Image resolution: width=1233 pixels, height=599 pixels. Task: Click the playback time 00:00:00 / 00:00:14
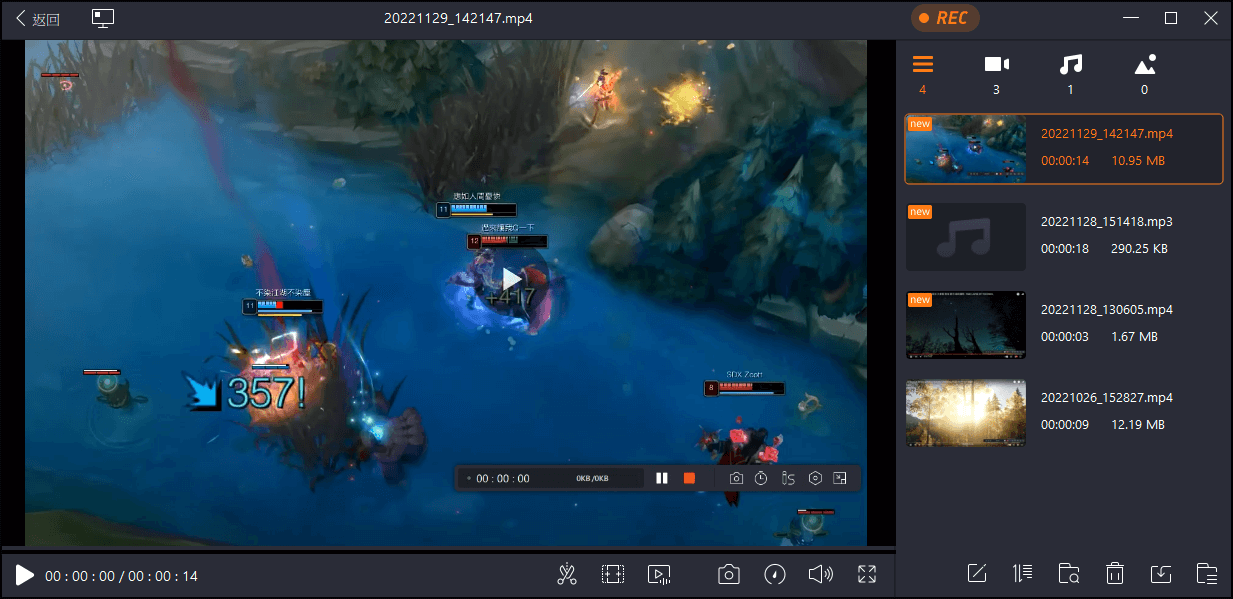pos(121,576)
